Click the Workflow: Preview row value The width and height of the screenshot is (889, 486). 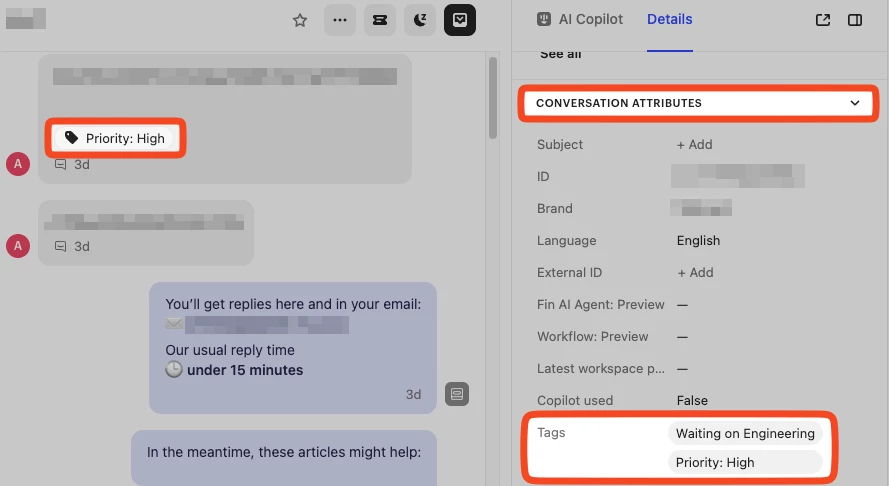[x=682, y=337]
